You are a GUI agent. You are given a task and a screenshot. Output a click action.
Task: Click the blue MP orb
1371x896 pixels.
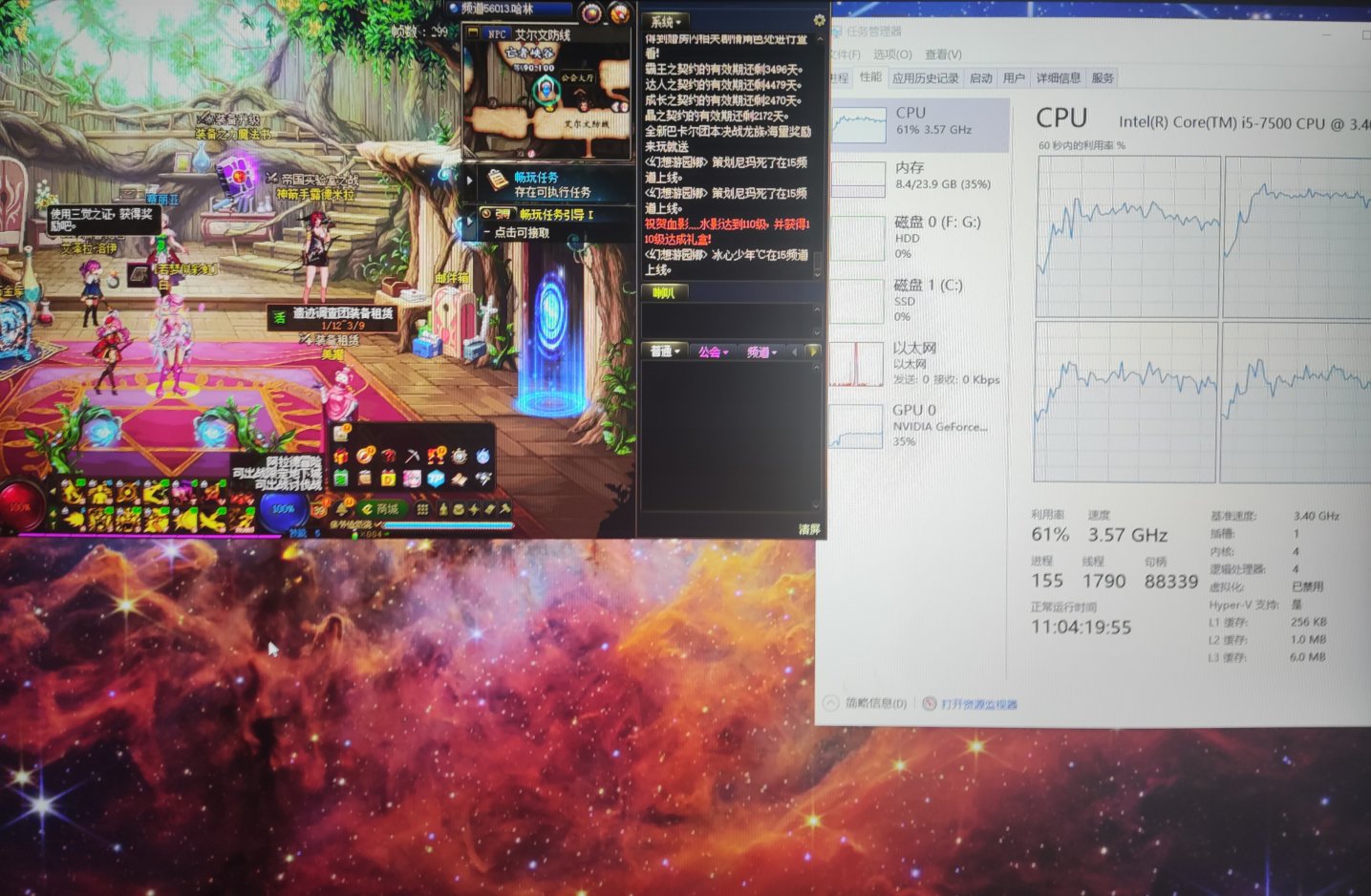[x=283, y=508]
